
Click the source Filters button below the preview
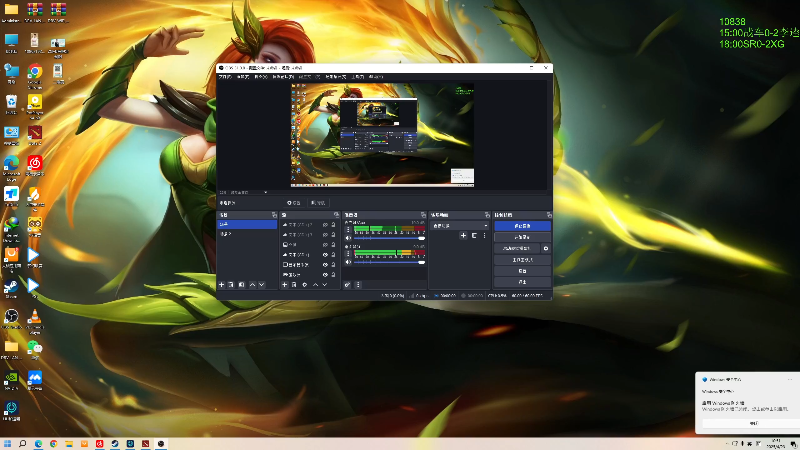pyautogui.click(x=318, y=203)
